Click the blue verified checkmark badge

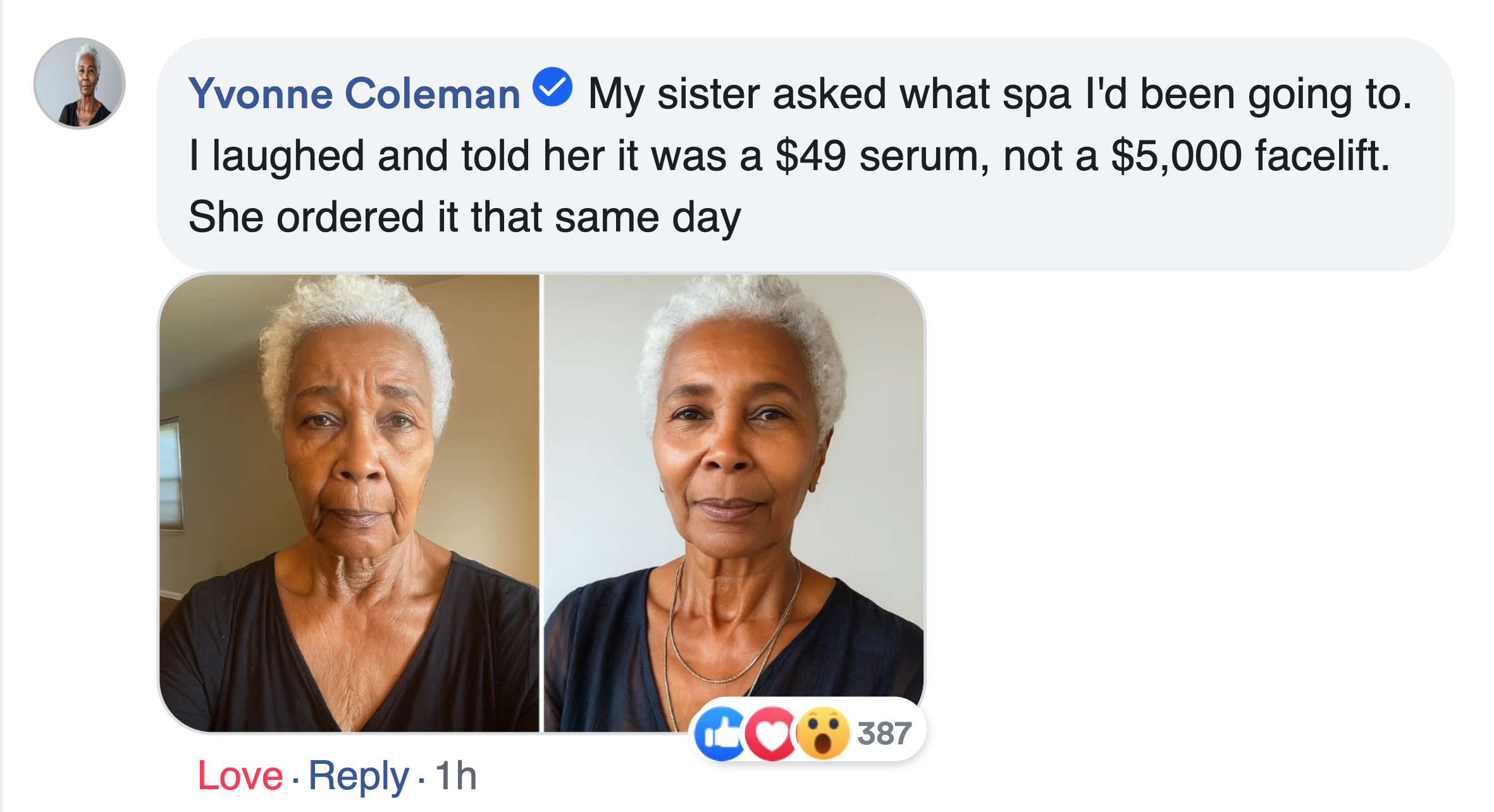click(x=552, y=88)
